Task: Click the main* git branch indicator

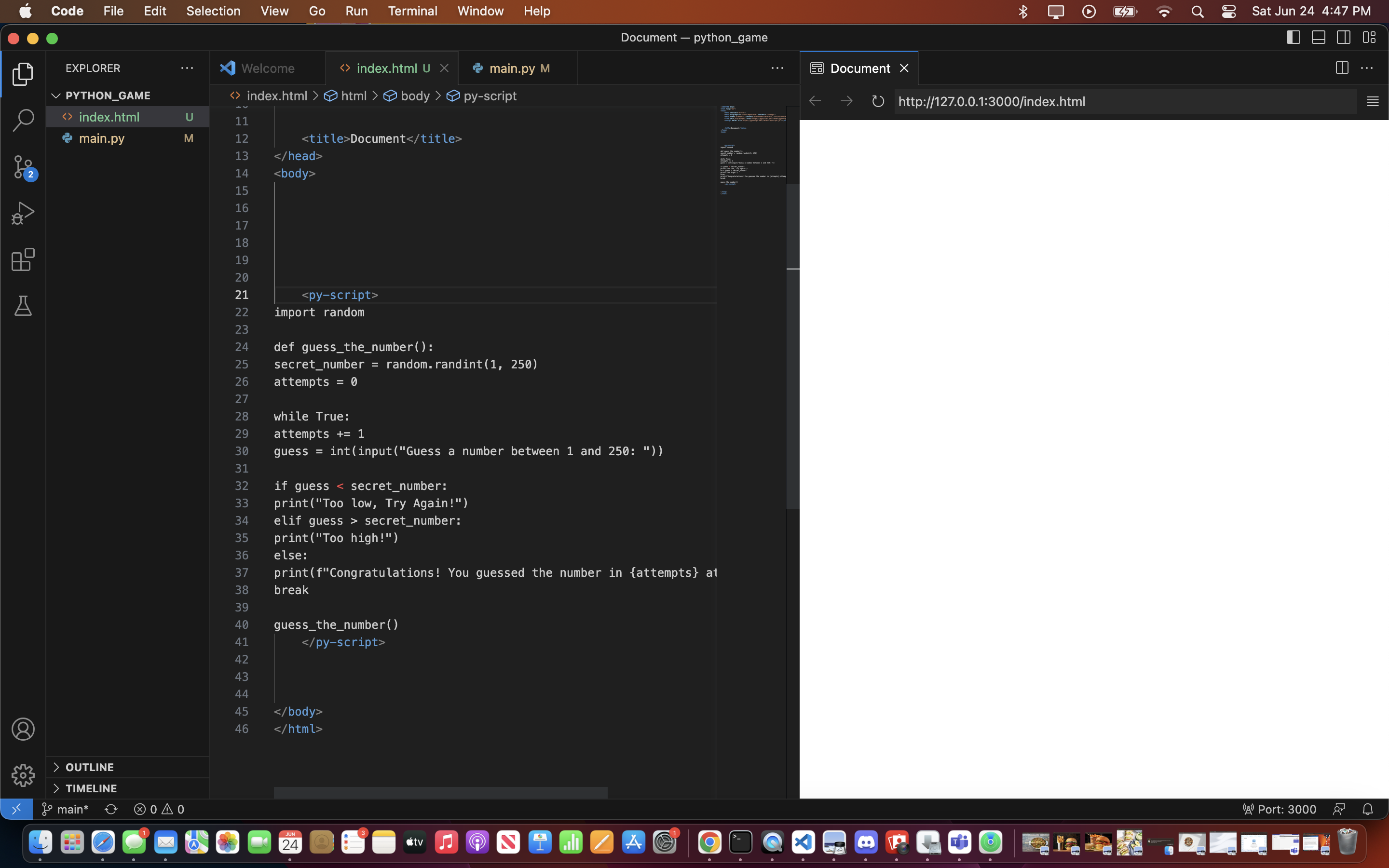Action: tap(65, 809)
